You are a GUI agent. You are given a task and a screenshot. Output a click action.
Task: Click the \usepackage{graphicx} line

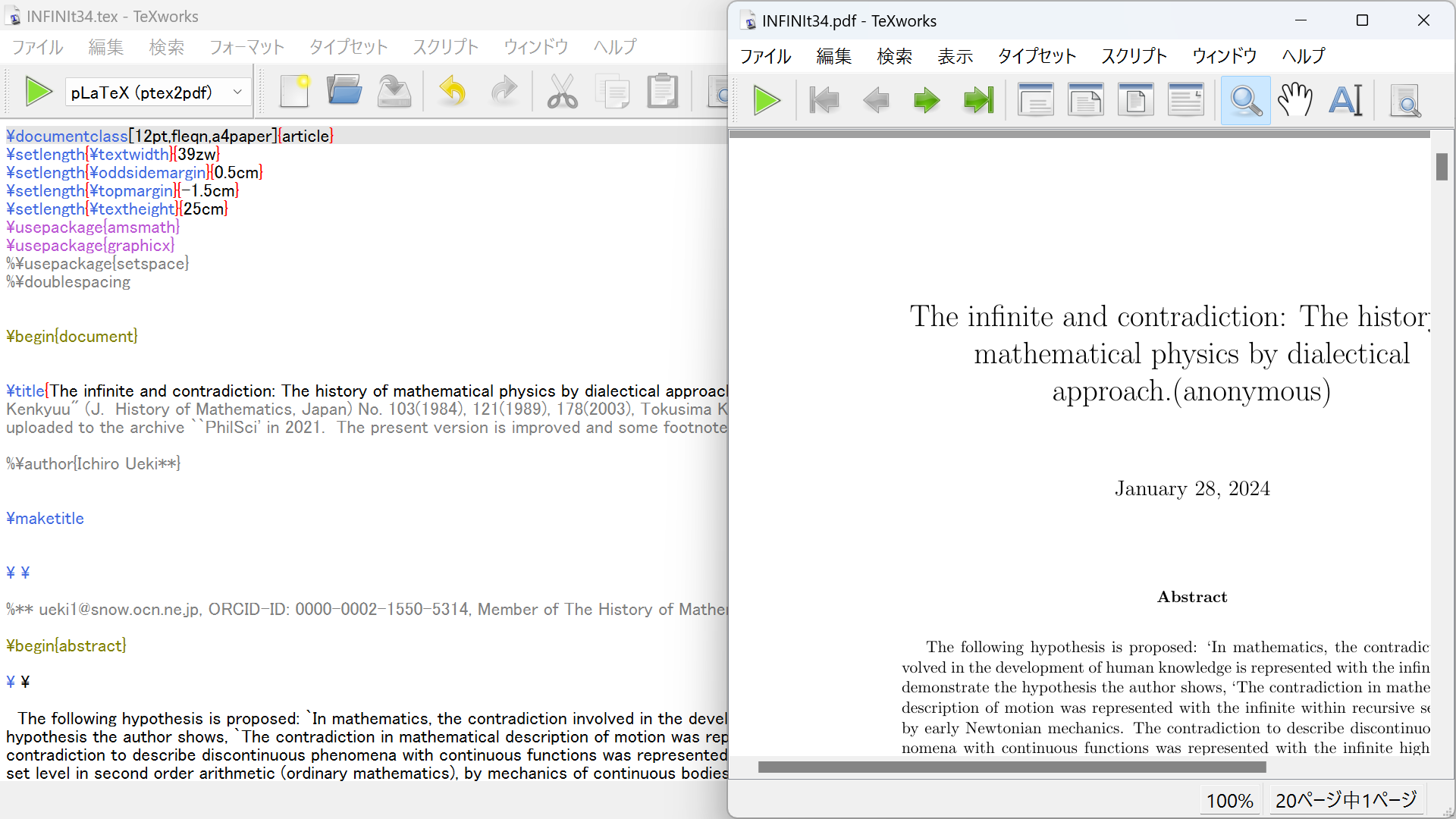click(x=90, y=246)
